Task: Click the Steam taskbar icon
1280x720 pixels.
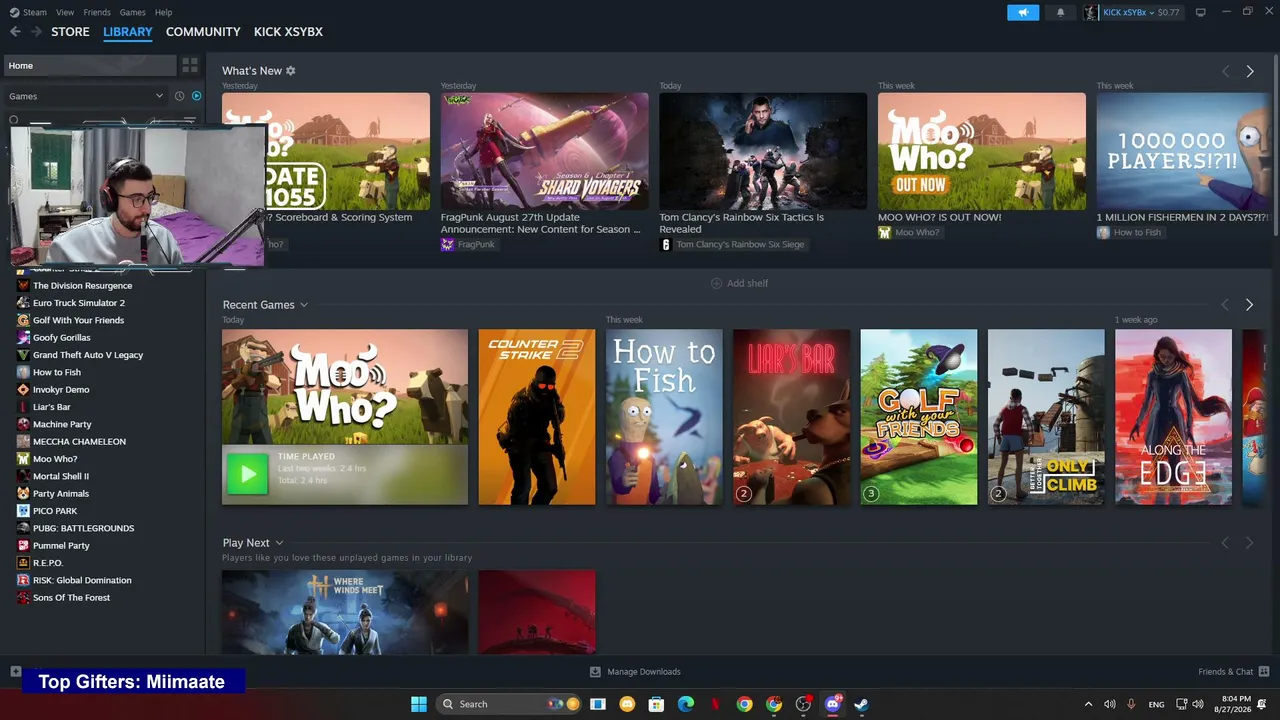Action: point(861,704)
